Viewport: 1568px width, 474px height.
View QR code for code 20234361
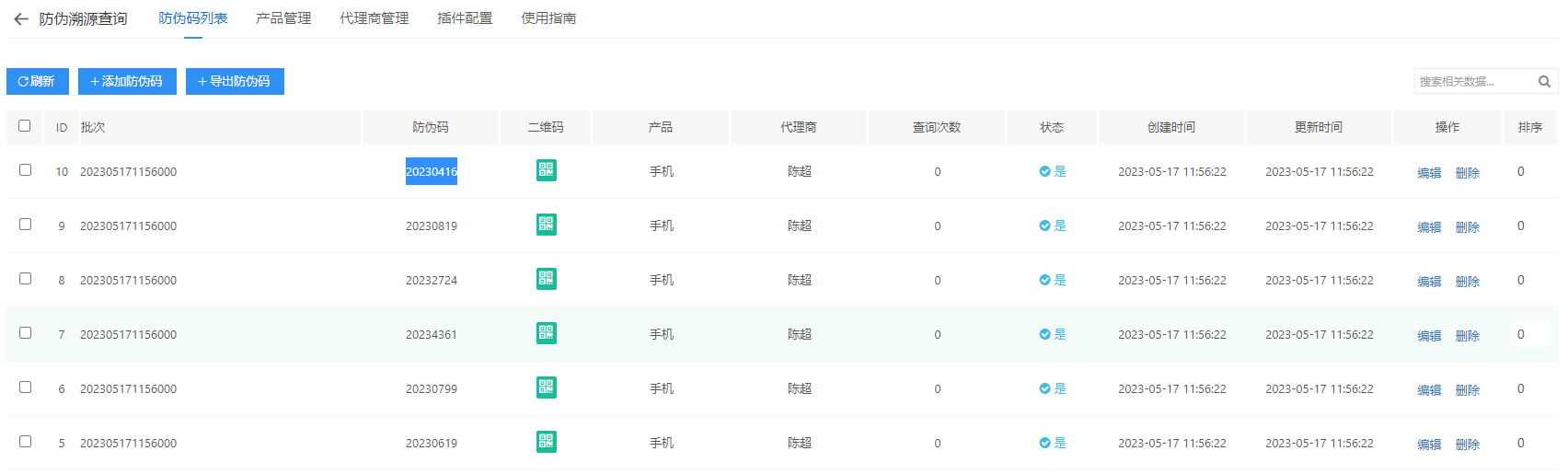click(546, 333)
